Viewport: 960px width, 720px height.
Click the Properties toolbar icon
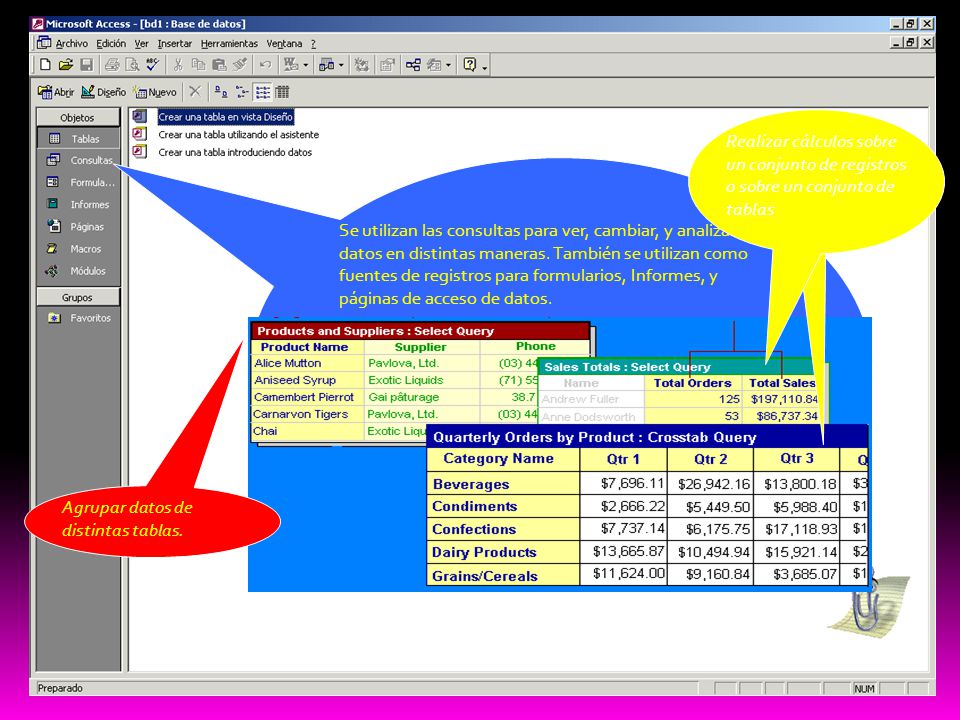387,64
